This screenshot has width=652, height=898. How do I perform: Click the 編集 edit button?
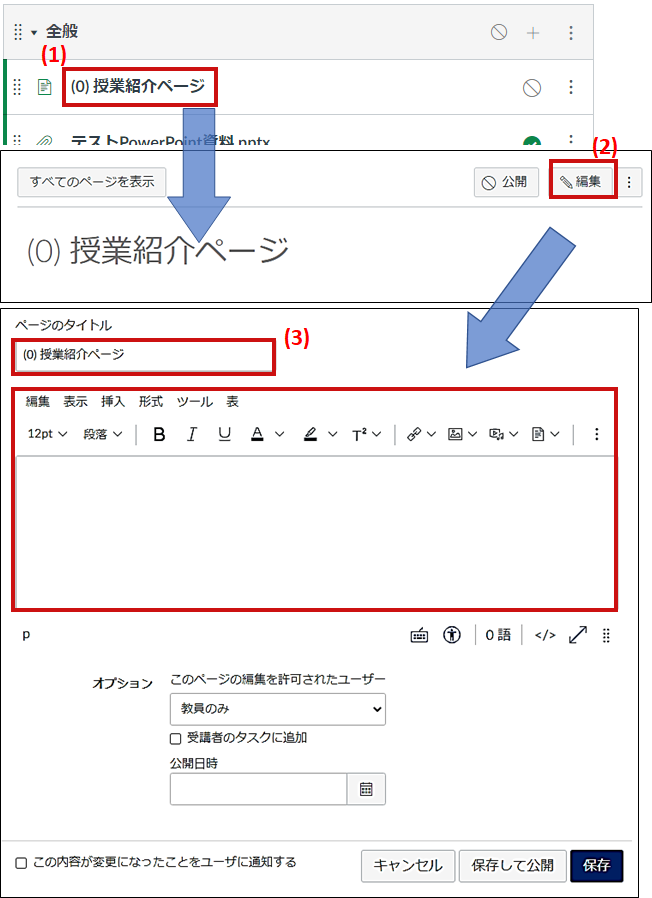[581, 182]
